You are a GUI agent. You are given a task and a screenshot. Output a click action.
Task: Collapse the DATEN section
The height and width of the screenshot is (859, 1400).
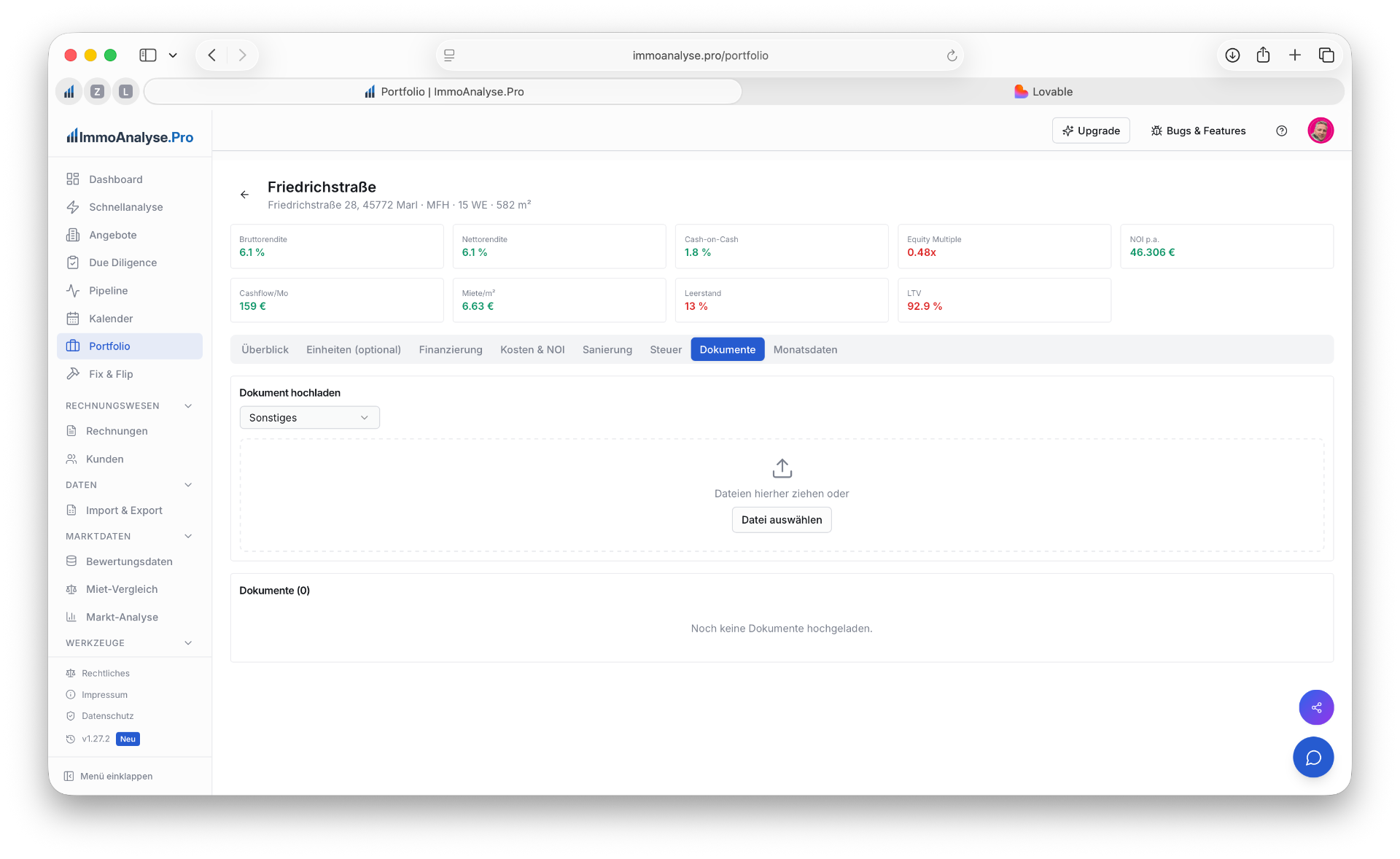coord(188,485)
